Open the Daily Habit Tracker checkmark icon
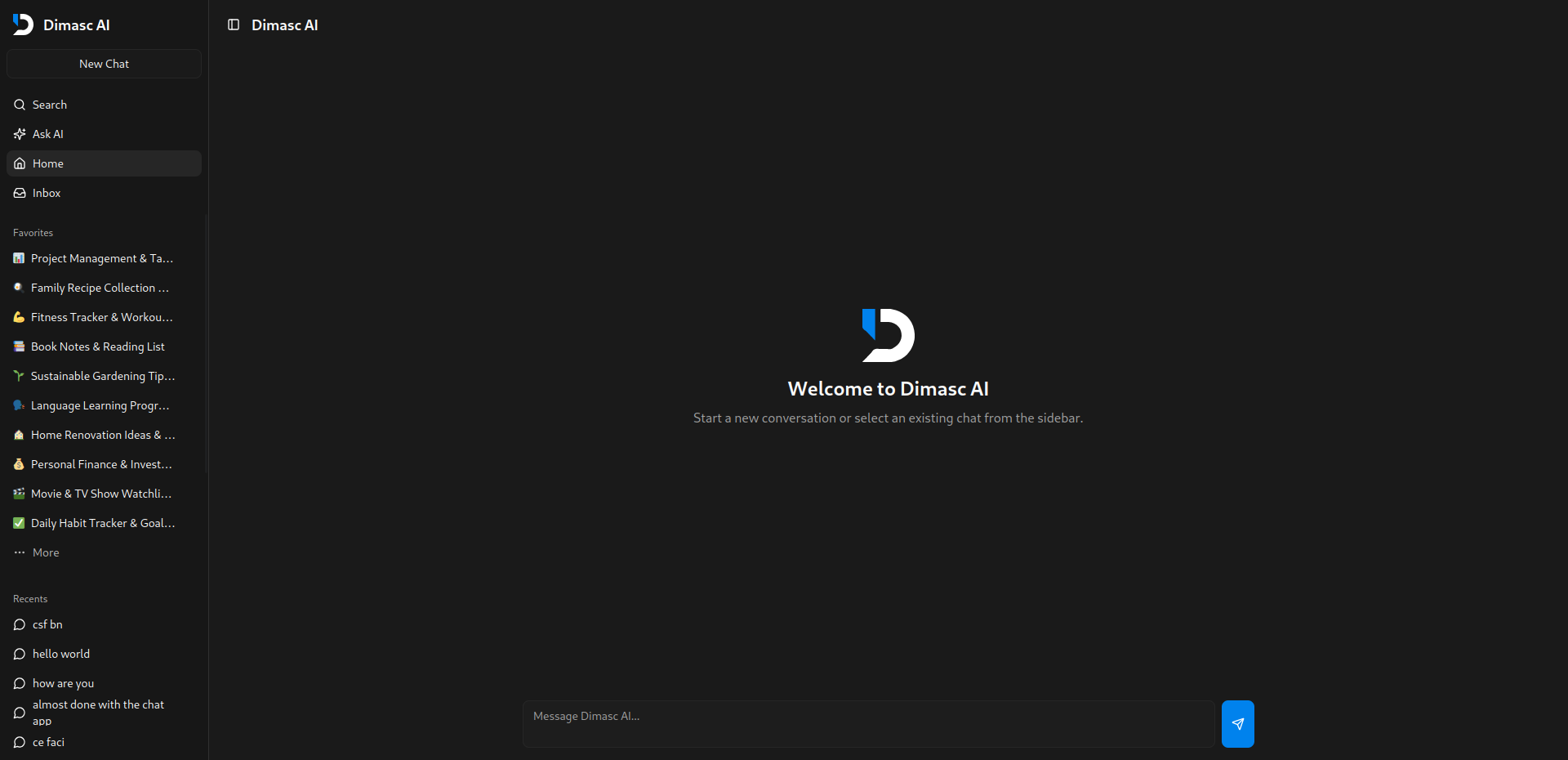This screenshot has width=1568, height=760. 19,523
